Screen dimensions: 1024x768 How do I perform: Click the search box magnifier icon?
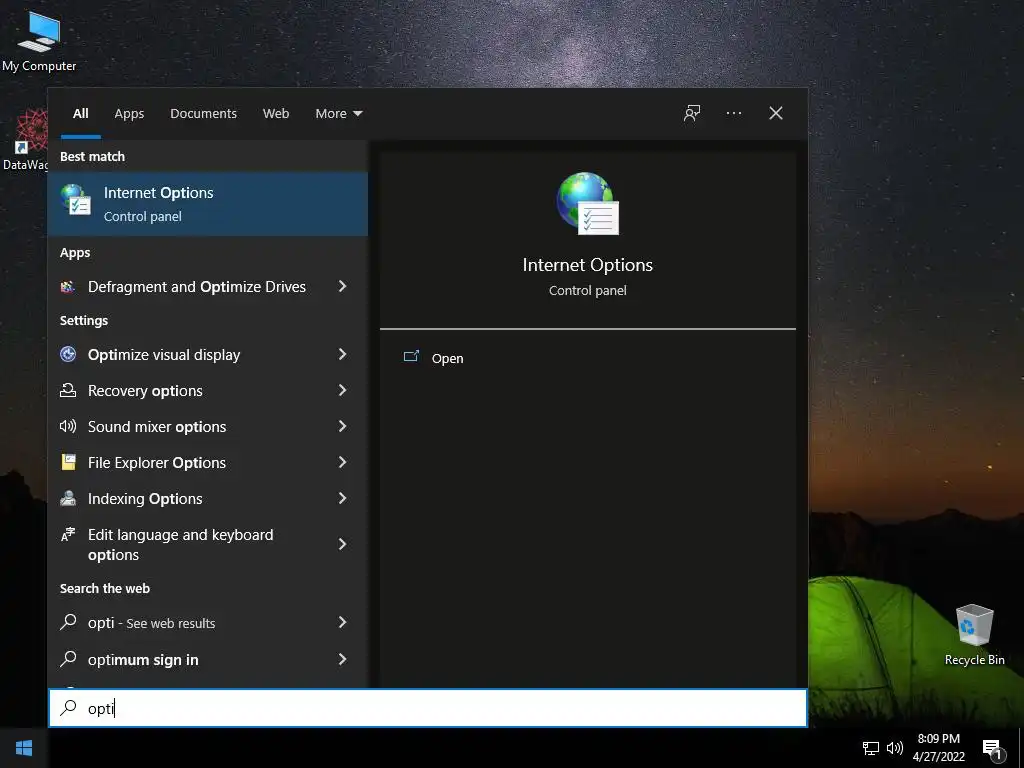(68, 707)
